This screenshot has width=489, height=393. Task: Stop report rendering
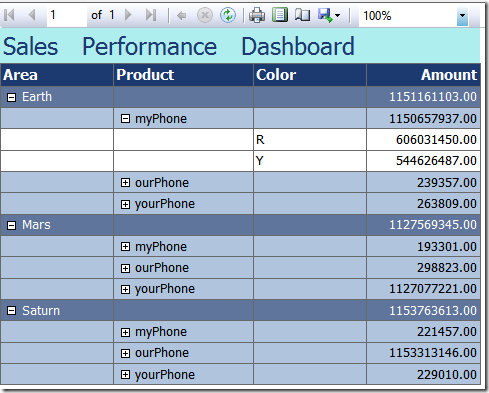205,15
